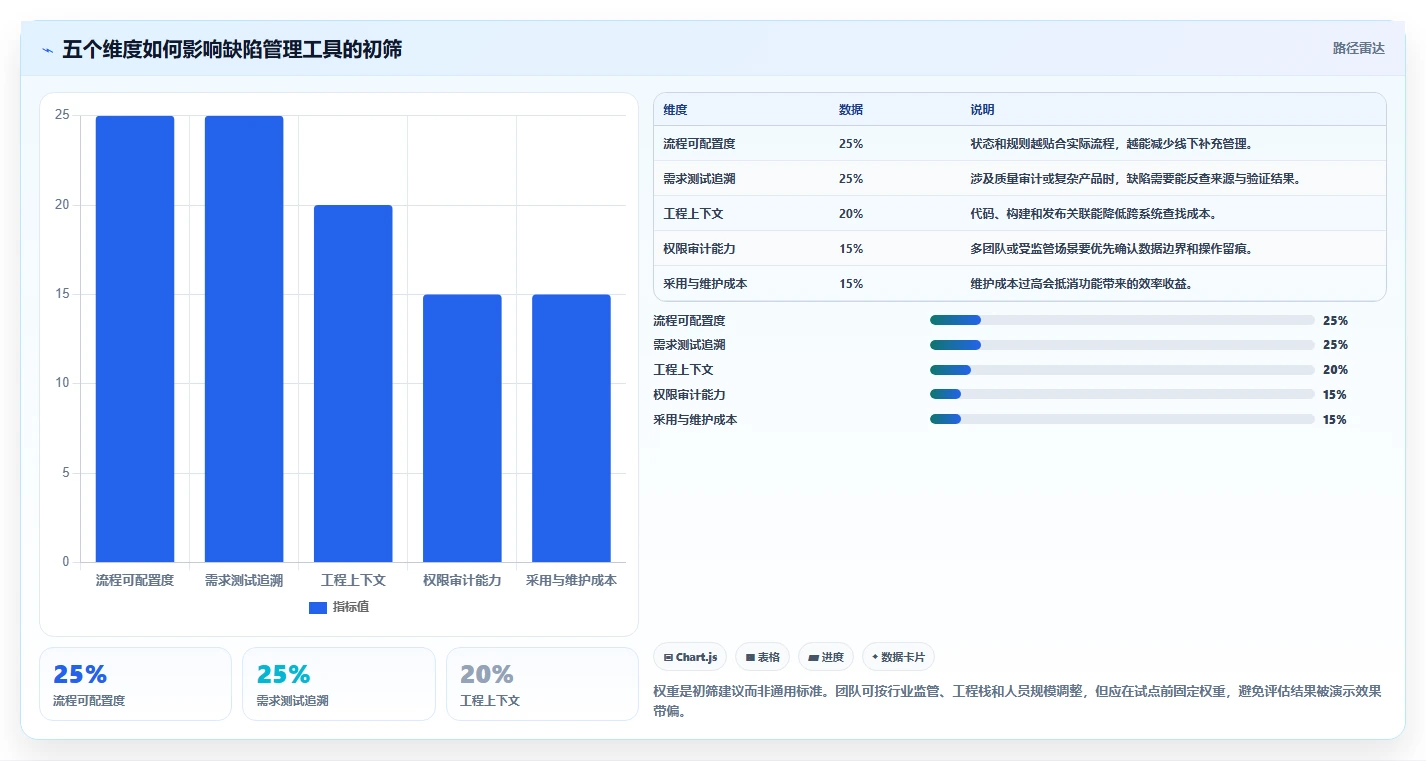Select table cell 工程上下文

[x=693, y=214]
